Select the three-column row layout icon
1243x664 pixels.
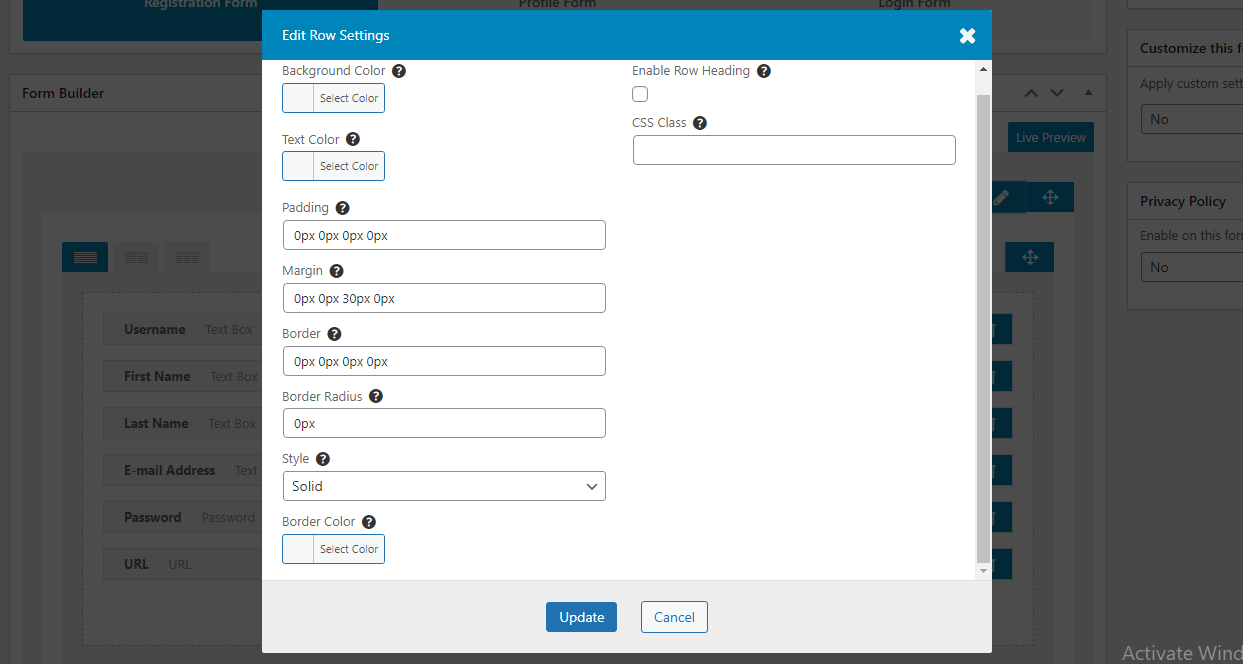pyautogui.click(x=186, y=257)
